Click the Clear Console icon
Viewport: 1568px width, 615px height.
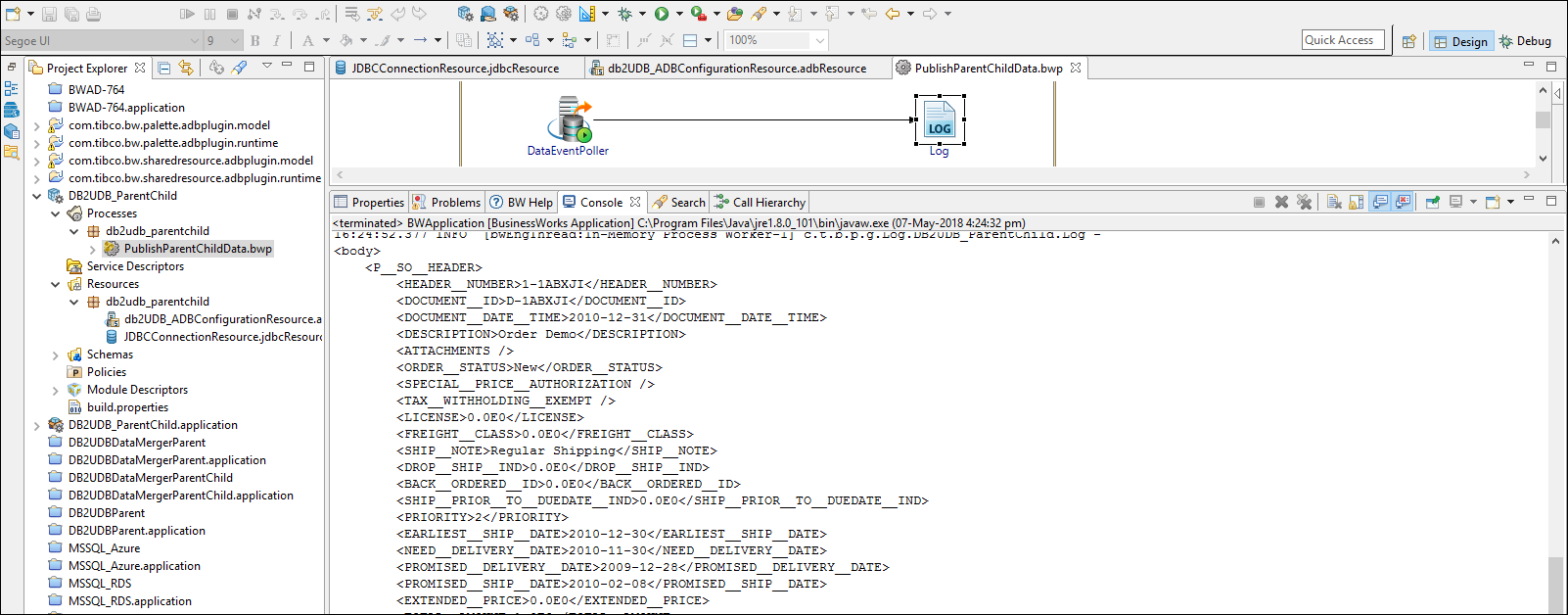1334,202
